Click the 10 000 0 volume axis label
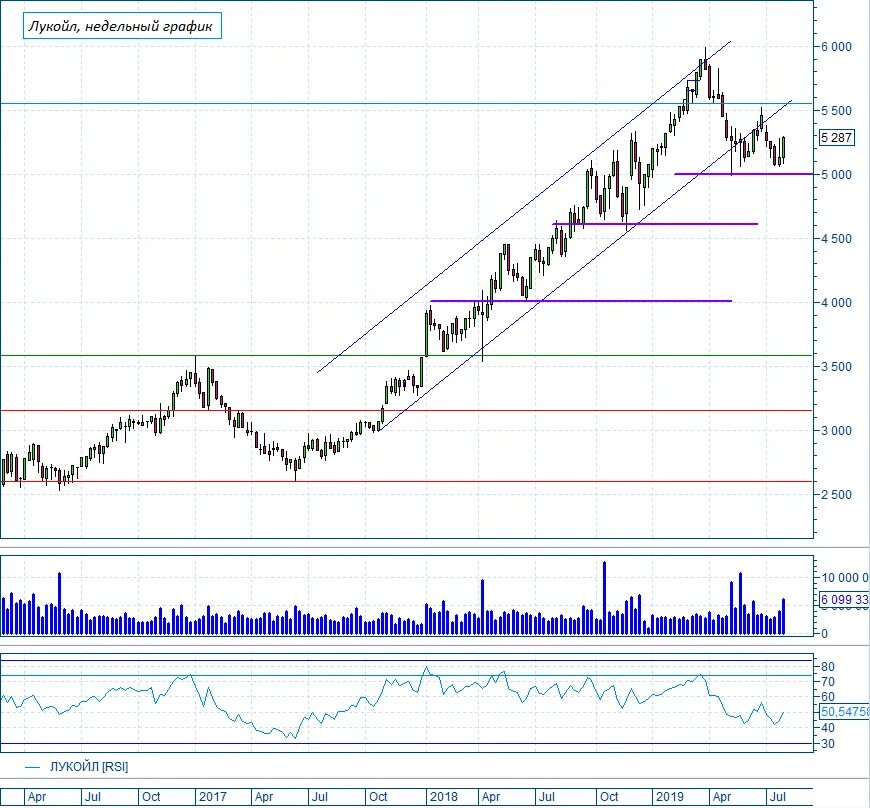 pos(844,578)
